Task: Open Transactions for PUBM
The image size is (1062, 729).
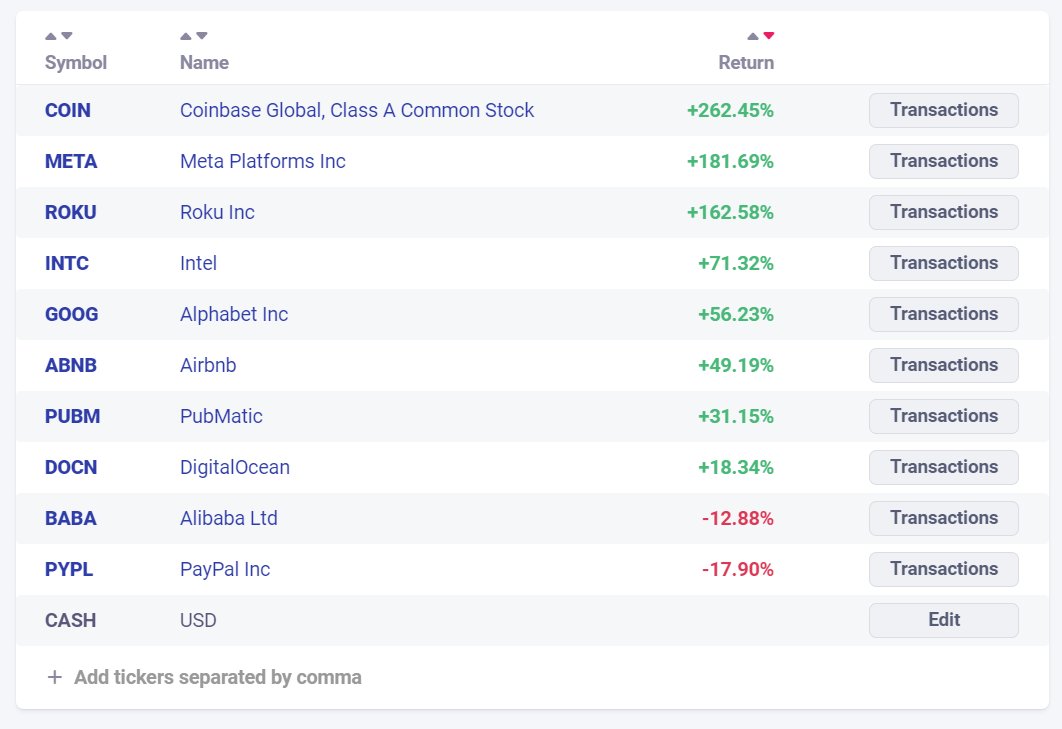Action: tap(943, 416)
